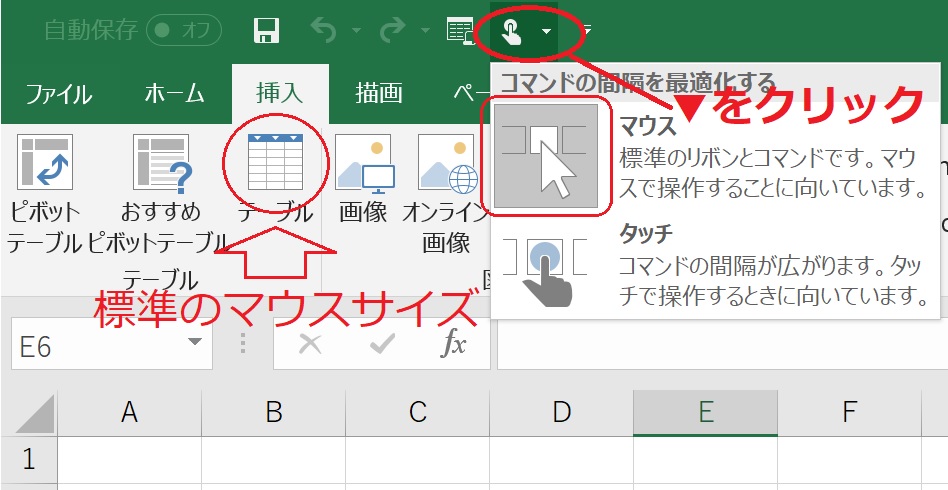
Task: Click cell C1 in the worksheet
Action: tap(418, 460)
